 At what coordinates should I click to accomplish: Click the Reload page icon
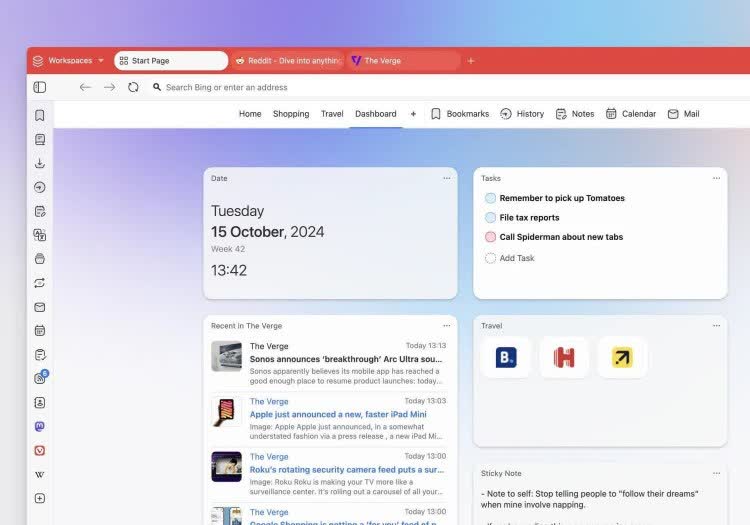click(x=133, y=87)
